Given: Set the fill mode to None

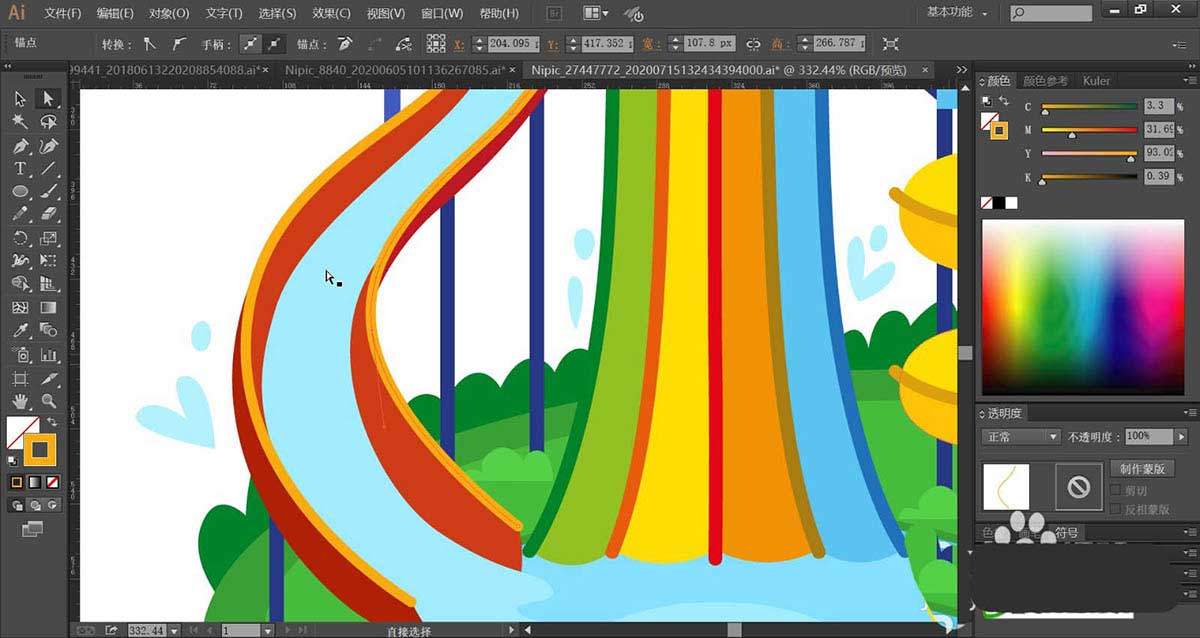Looking at the screenshot, I should click(52, 482).
